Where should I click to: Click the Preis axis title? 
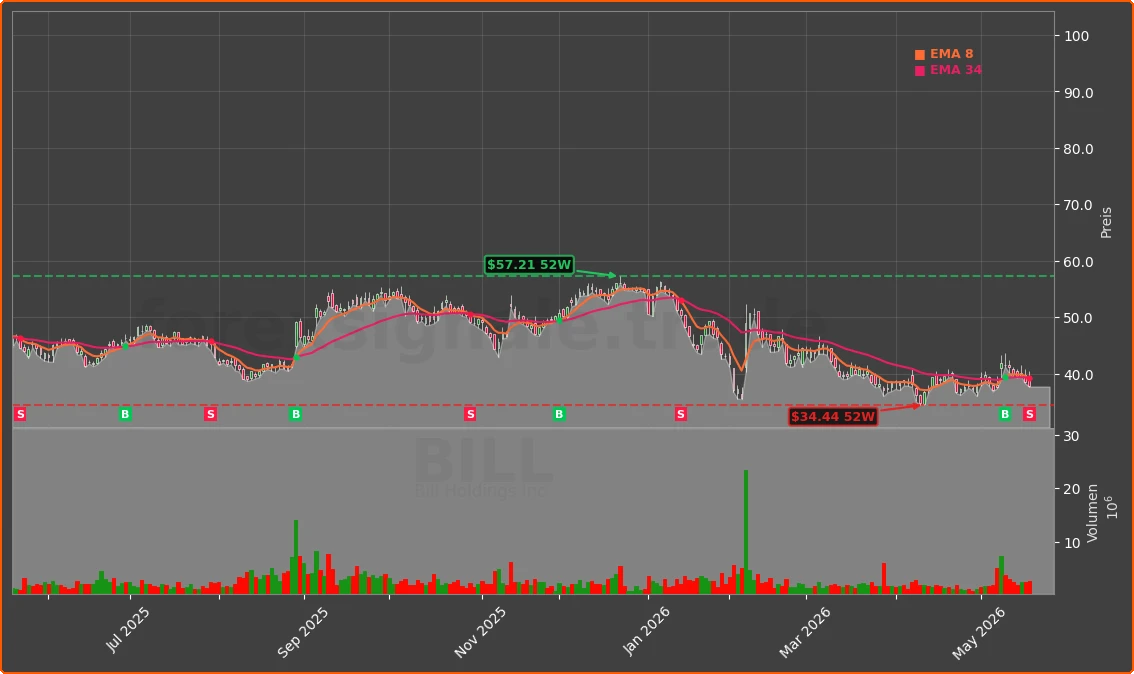point(1106,223)
